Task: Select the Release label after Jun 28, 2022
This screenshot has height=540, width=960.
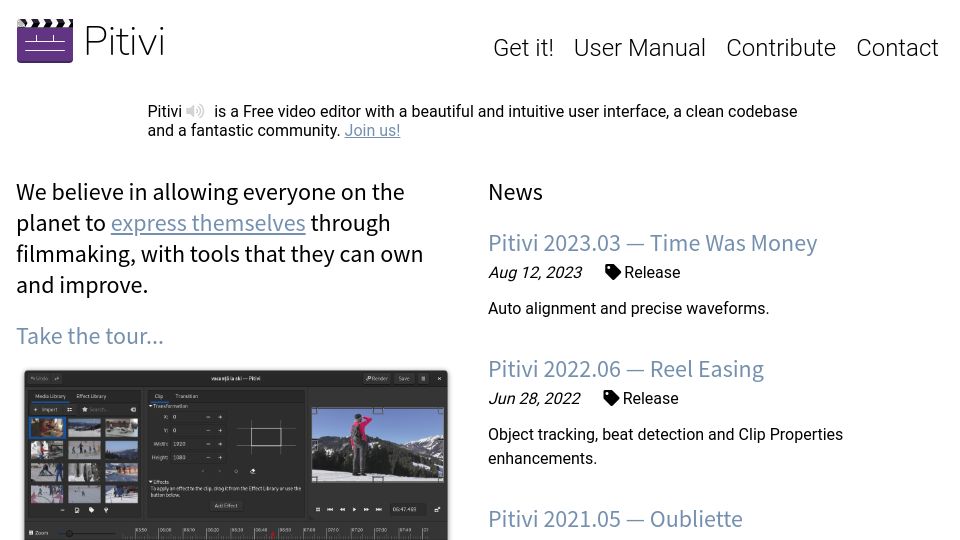Action: (650, 399)
